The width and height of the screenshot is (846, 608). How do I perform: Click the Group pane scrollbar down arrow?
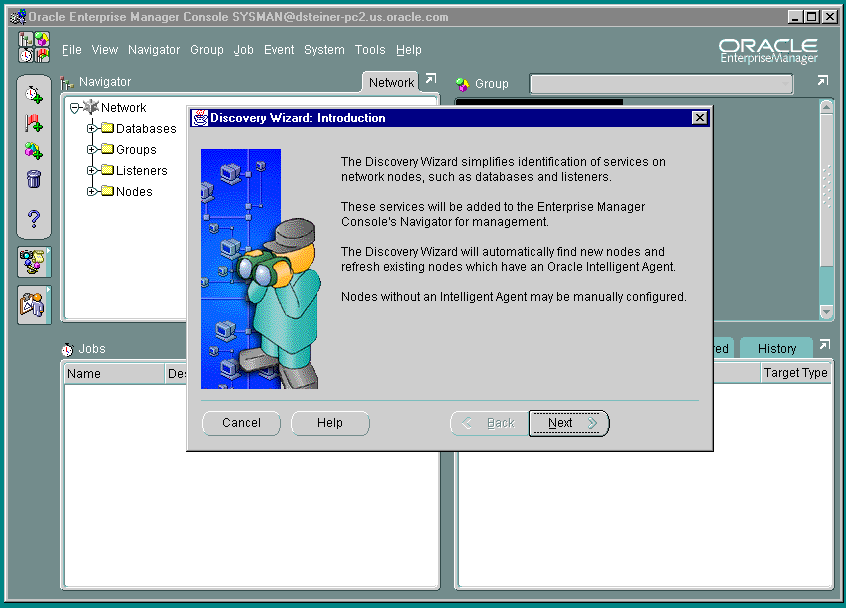click(x=826, y=311)
